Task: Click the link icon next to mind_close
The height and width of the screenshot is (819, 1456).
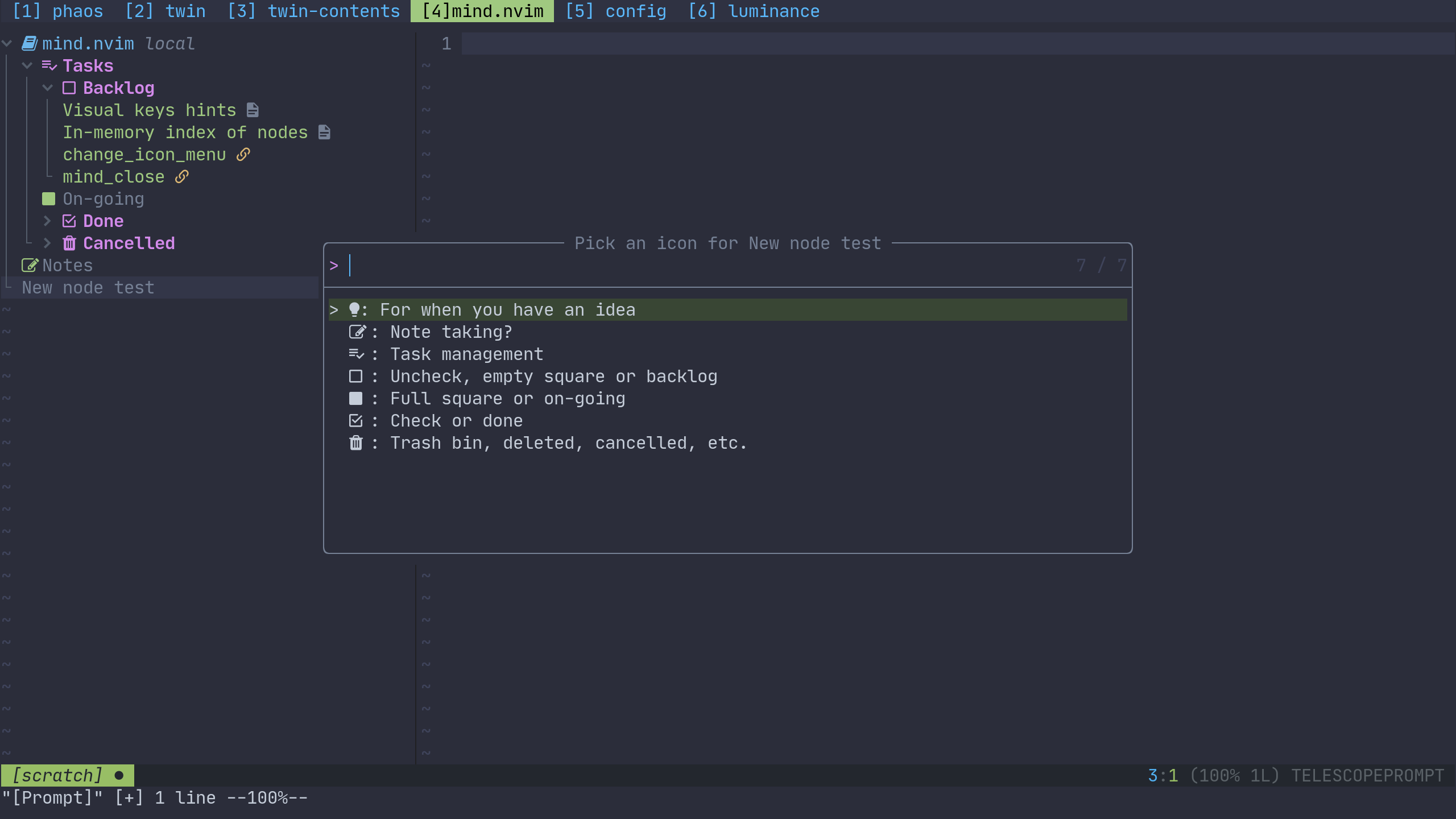Action: click(x=181, y=176)
